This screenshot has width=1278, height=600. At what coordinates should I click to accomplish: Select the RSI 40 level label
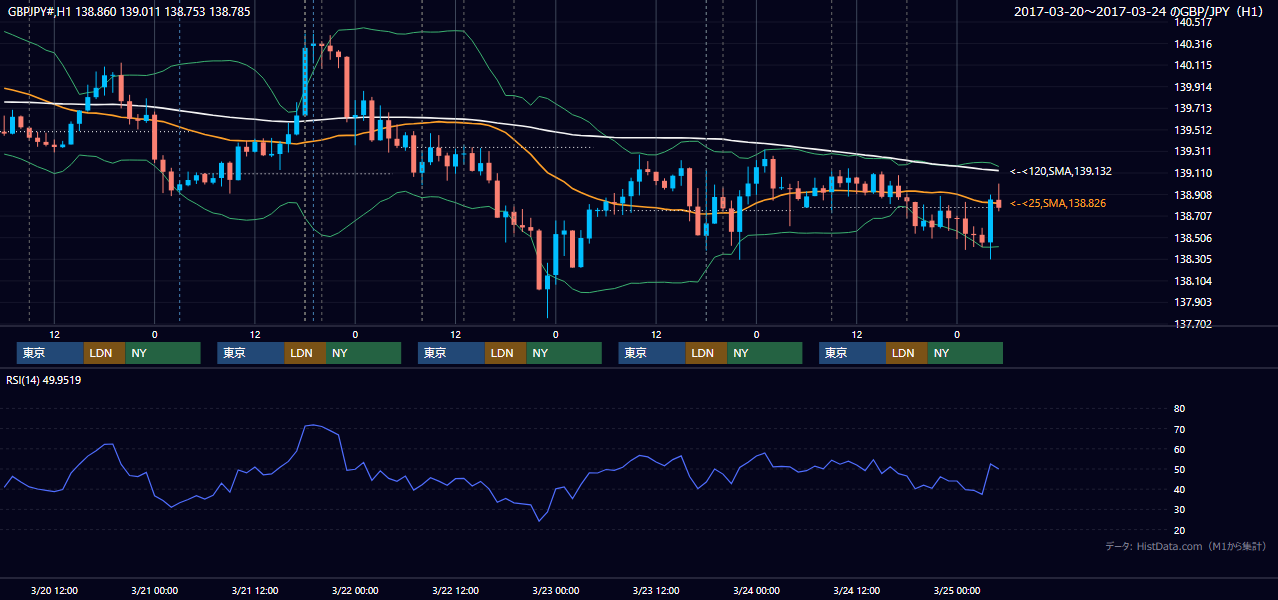coord(1179,489)
